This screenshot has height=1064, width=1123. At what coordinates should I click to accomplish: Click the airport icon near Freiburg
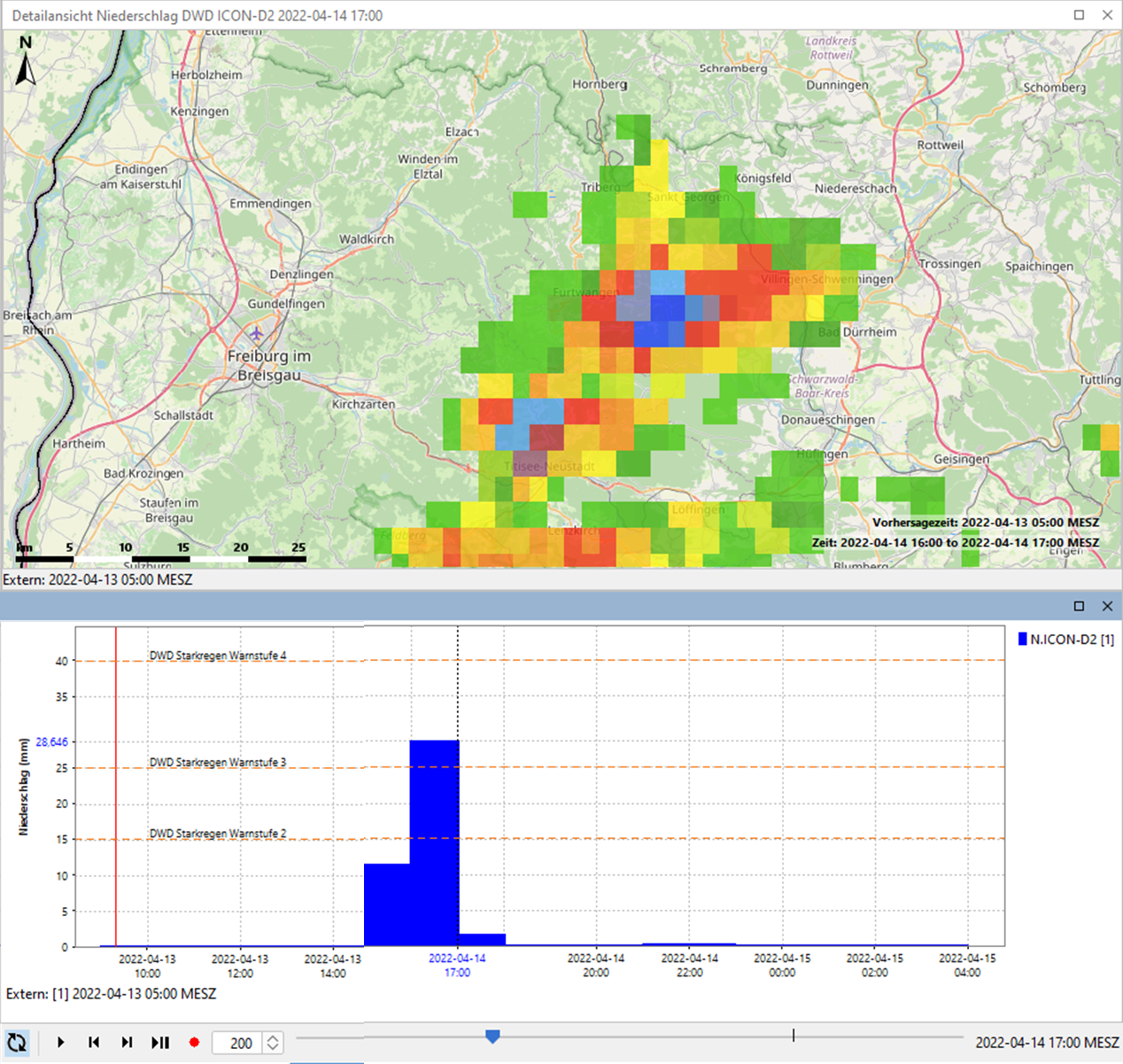click(x=256, y=334)
